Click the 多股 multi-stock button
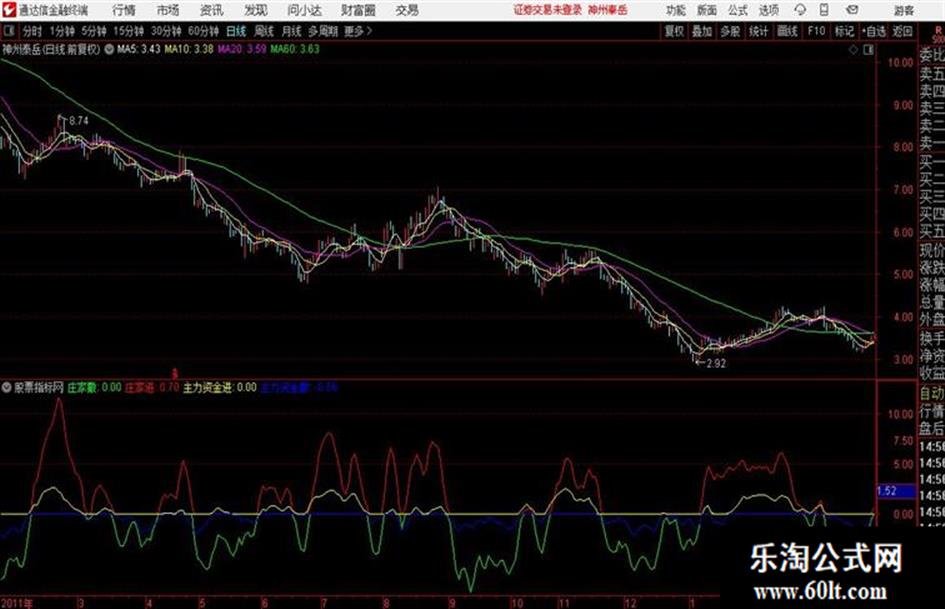 coord(730,31)
